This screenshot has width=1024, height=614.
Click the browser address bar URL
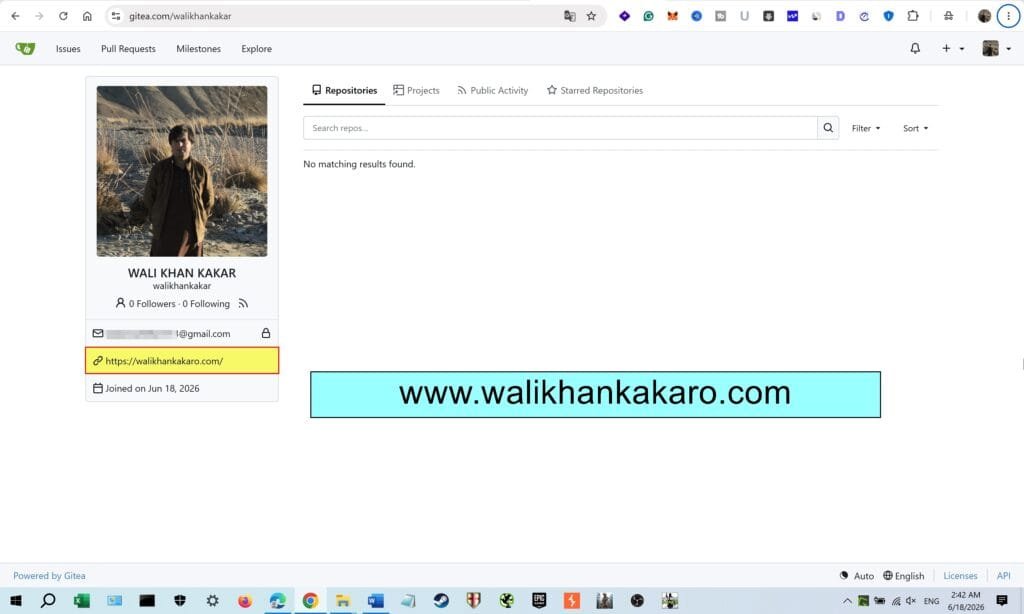180,16
